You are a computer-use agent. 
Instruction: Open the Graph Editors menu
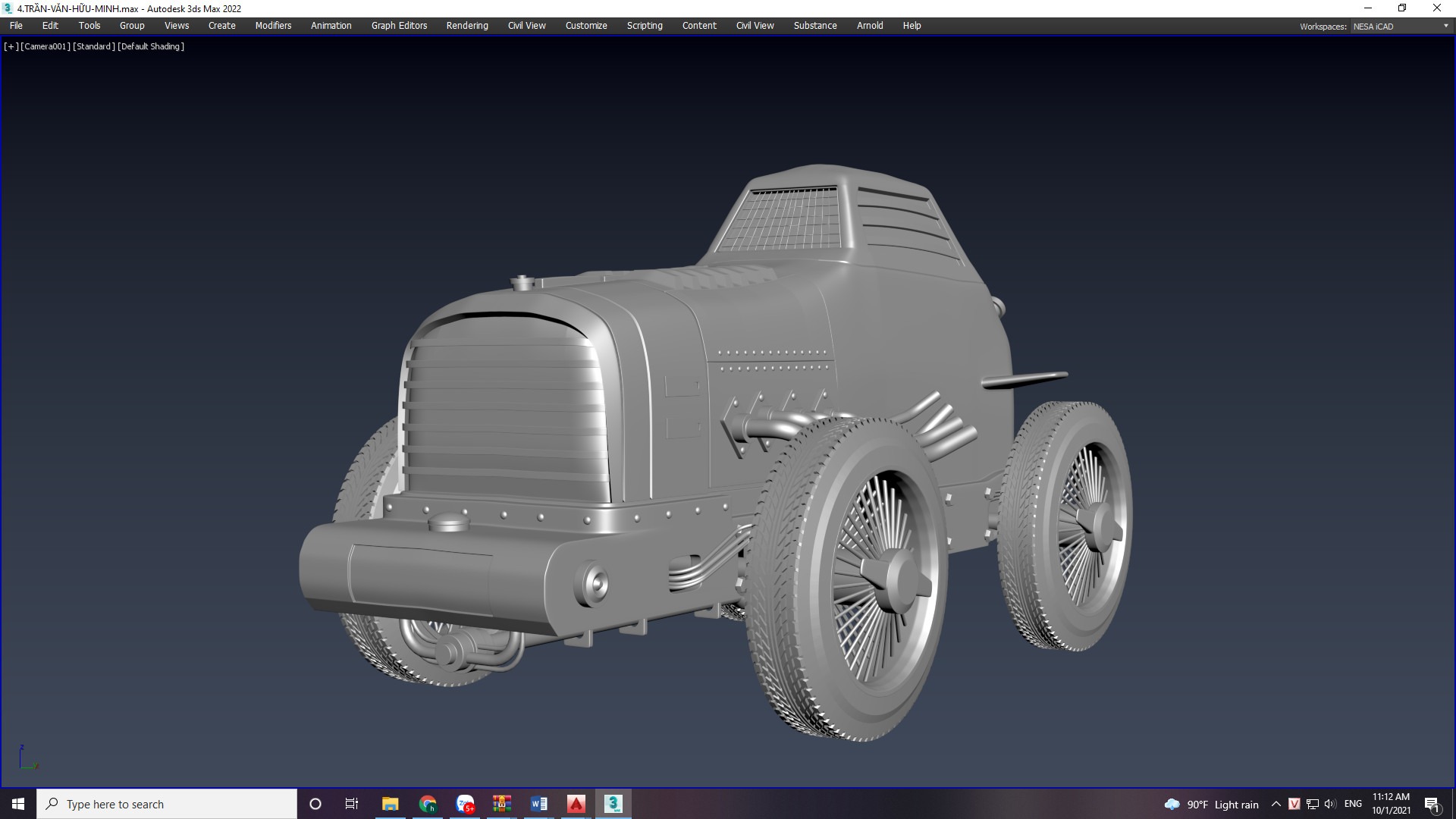pos(399,25)
